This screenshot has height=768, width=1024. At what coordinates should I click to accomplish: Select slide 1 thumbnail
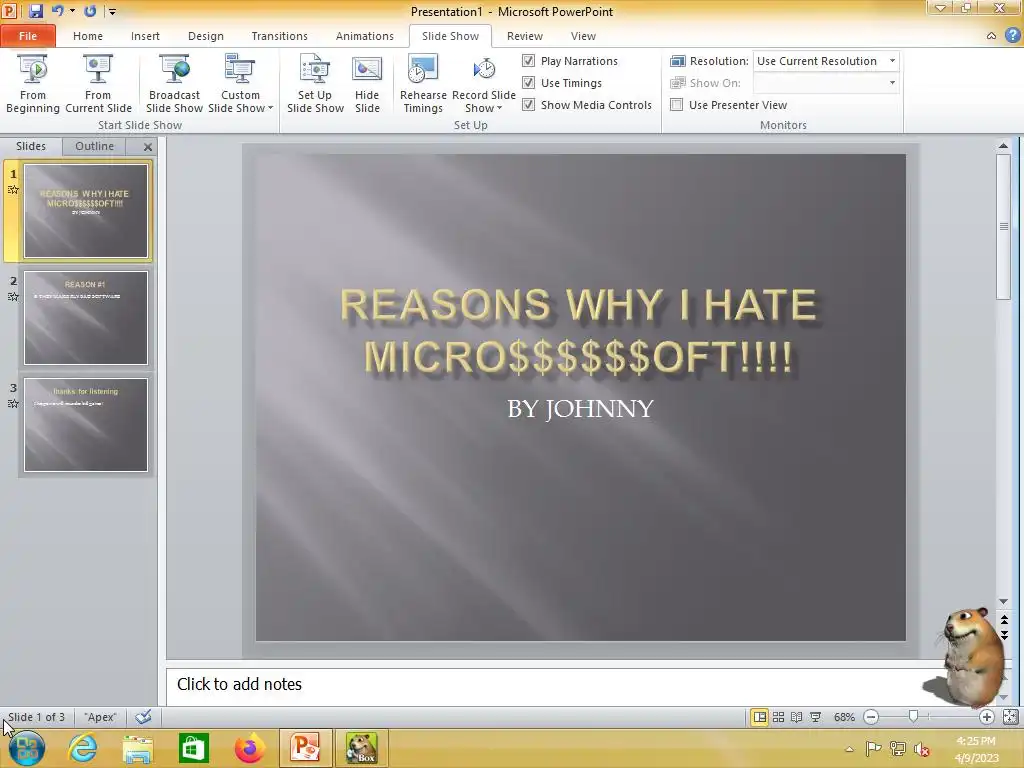pos(86,211)
